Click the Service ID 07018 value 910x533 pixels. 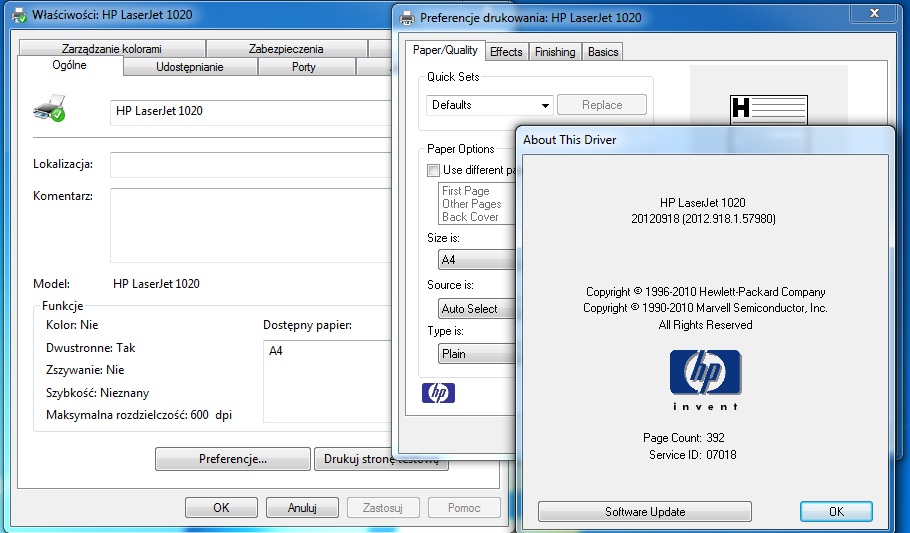721,455
